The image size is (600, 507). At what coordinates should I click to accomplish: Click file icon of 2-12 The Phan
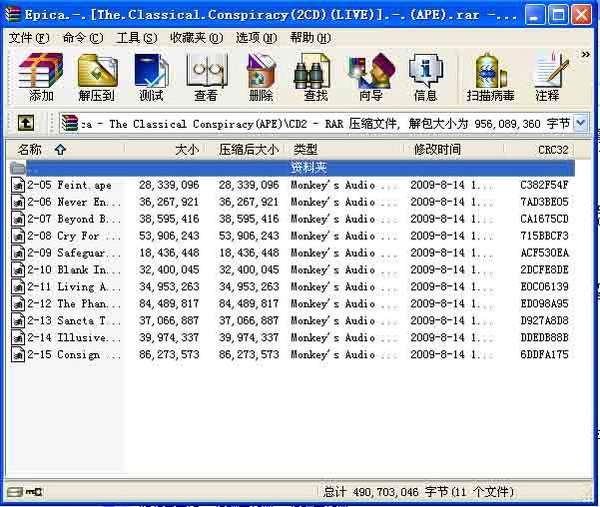coord(18,304)
